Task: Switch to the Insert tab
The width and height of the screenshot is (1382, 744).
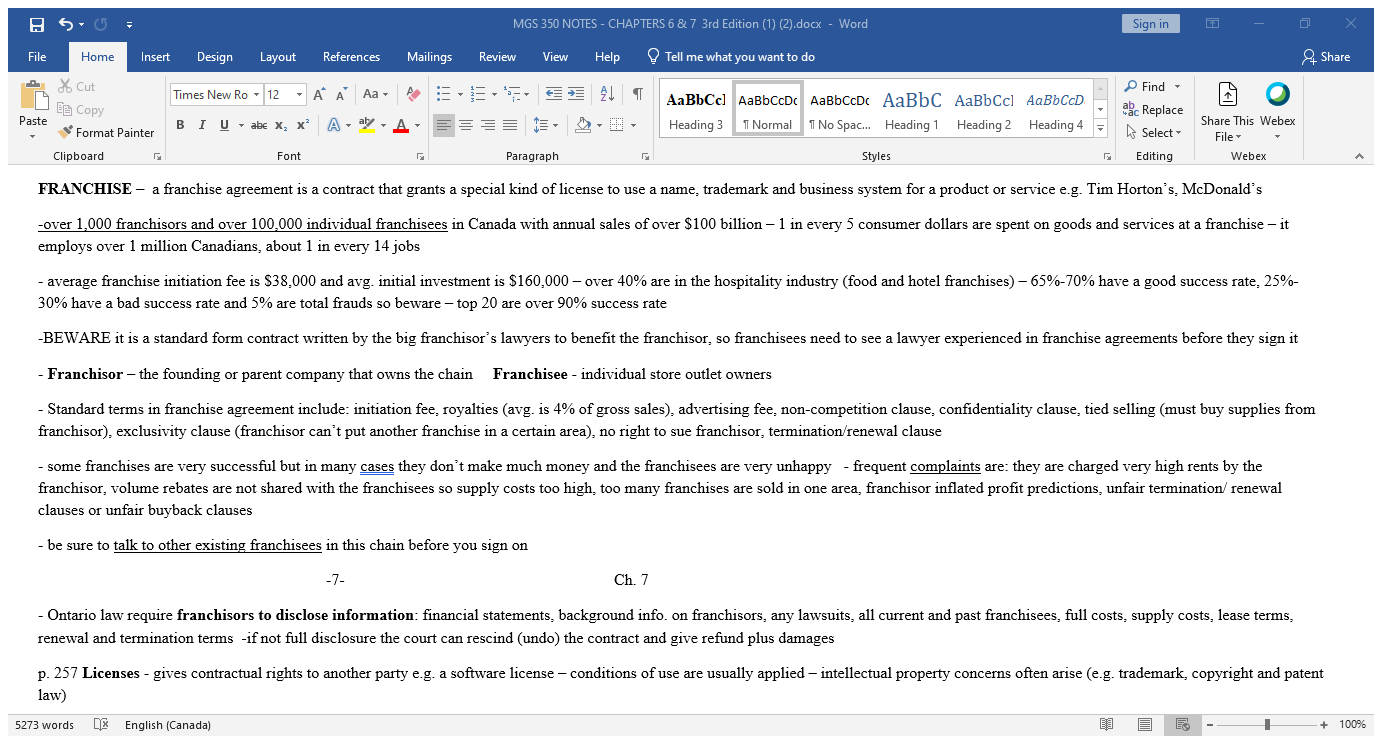Action: point(155,57)
